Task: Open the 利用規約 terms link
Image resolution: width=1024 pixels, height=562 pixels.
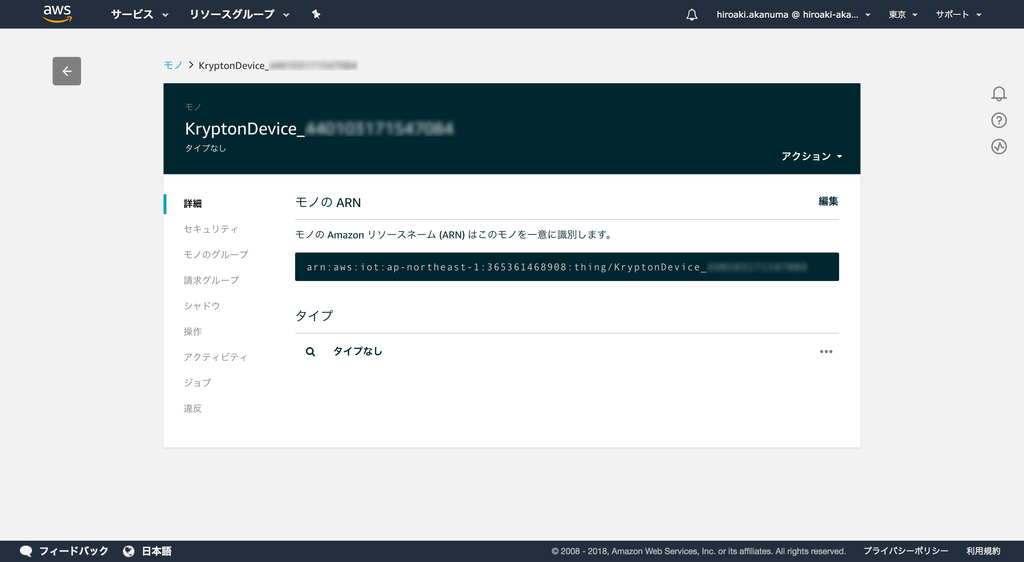Action: tap(983, 551)
